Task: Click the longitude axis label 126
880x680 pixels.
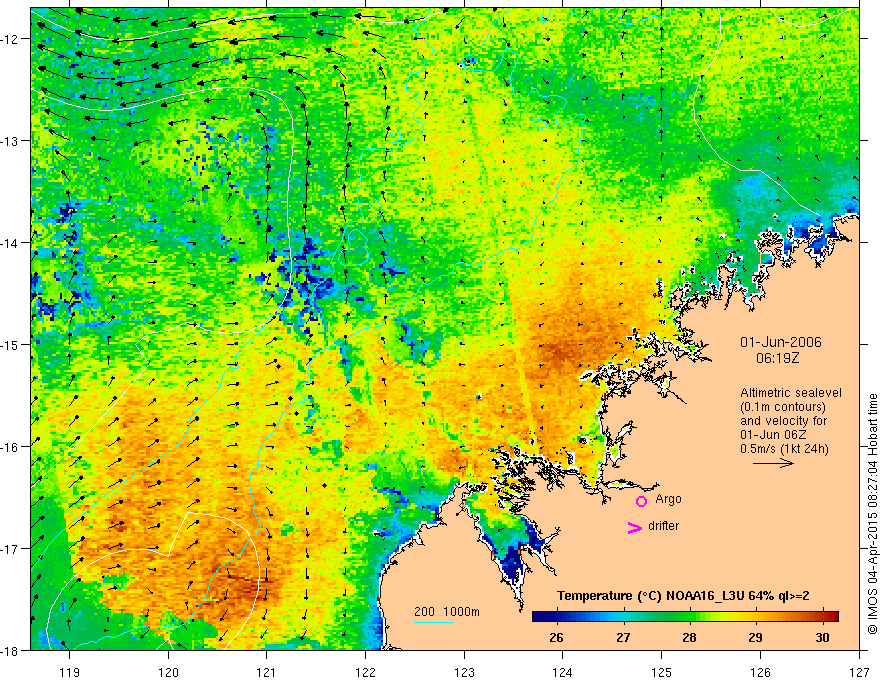Action: pos(760,672)
